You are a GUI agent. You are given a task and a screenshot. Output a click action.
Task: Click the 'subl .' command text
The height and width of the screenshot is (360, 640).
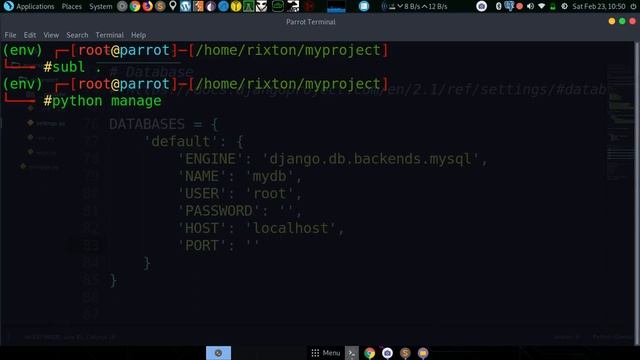point(77,67)
